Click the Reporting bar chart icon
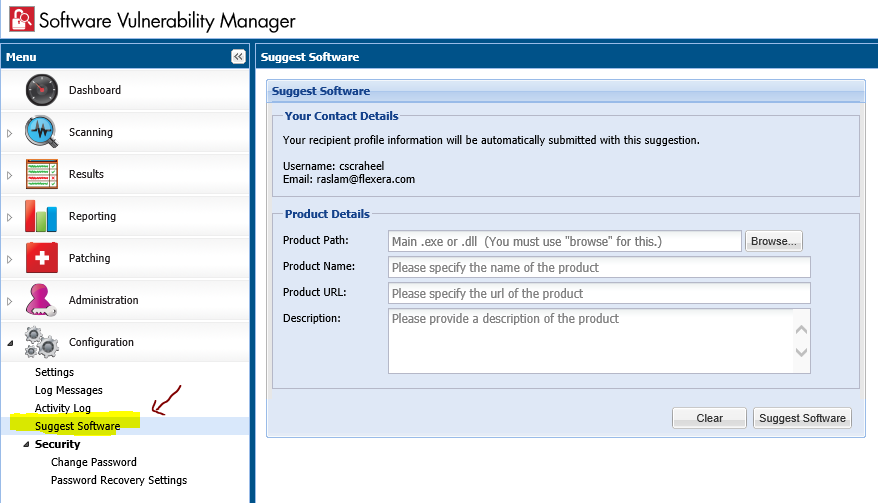Screen dimensions: 878x503 click(41, 216)
